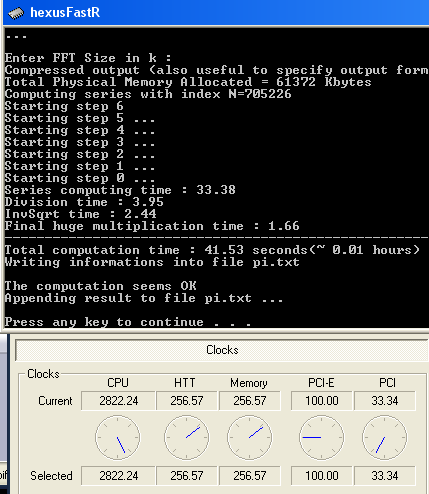The height and width of the screenshot is (494, 429).
Task: Click the CPU column label
Action: coord(118,383)
